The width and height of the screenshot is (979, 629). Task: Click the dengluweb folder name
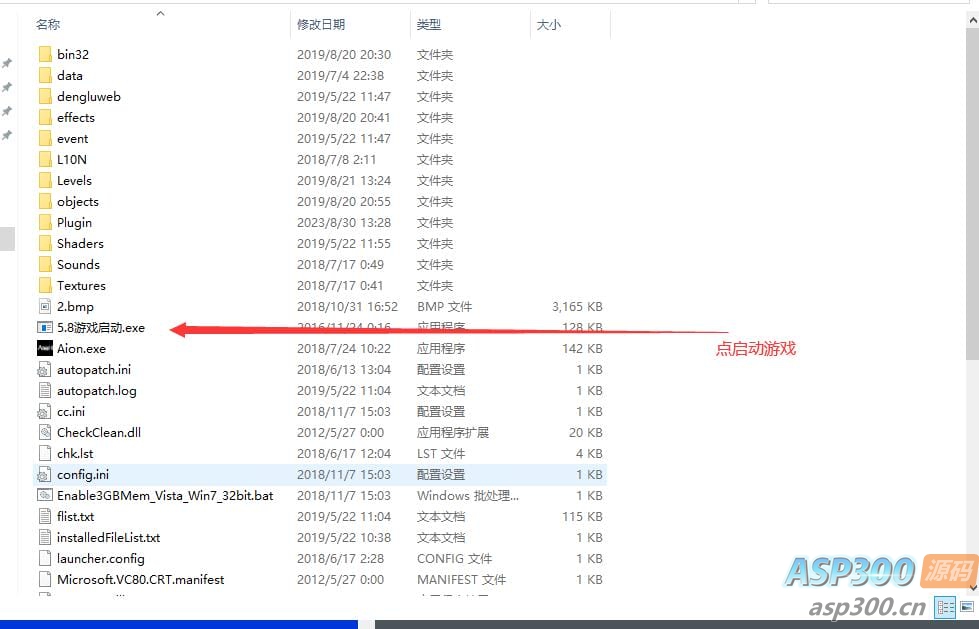tap(89, 96)
